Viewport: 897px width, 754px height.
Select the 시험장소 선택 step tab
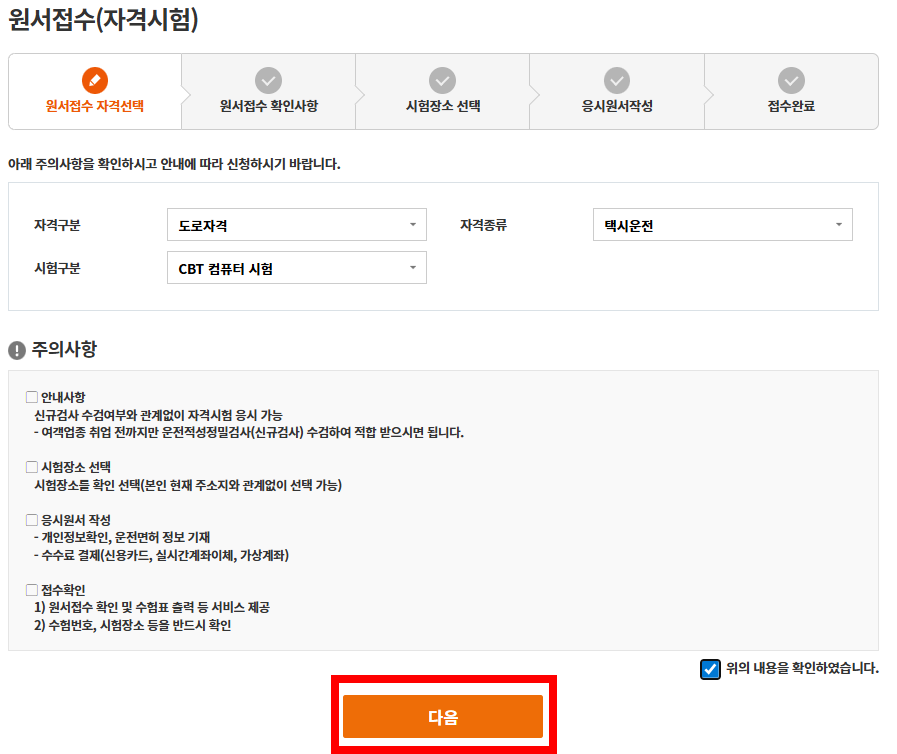click(x=443, y=92)
